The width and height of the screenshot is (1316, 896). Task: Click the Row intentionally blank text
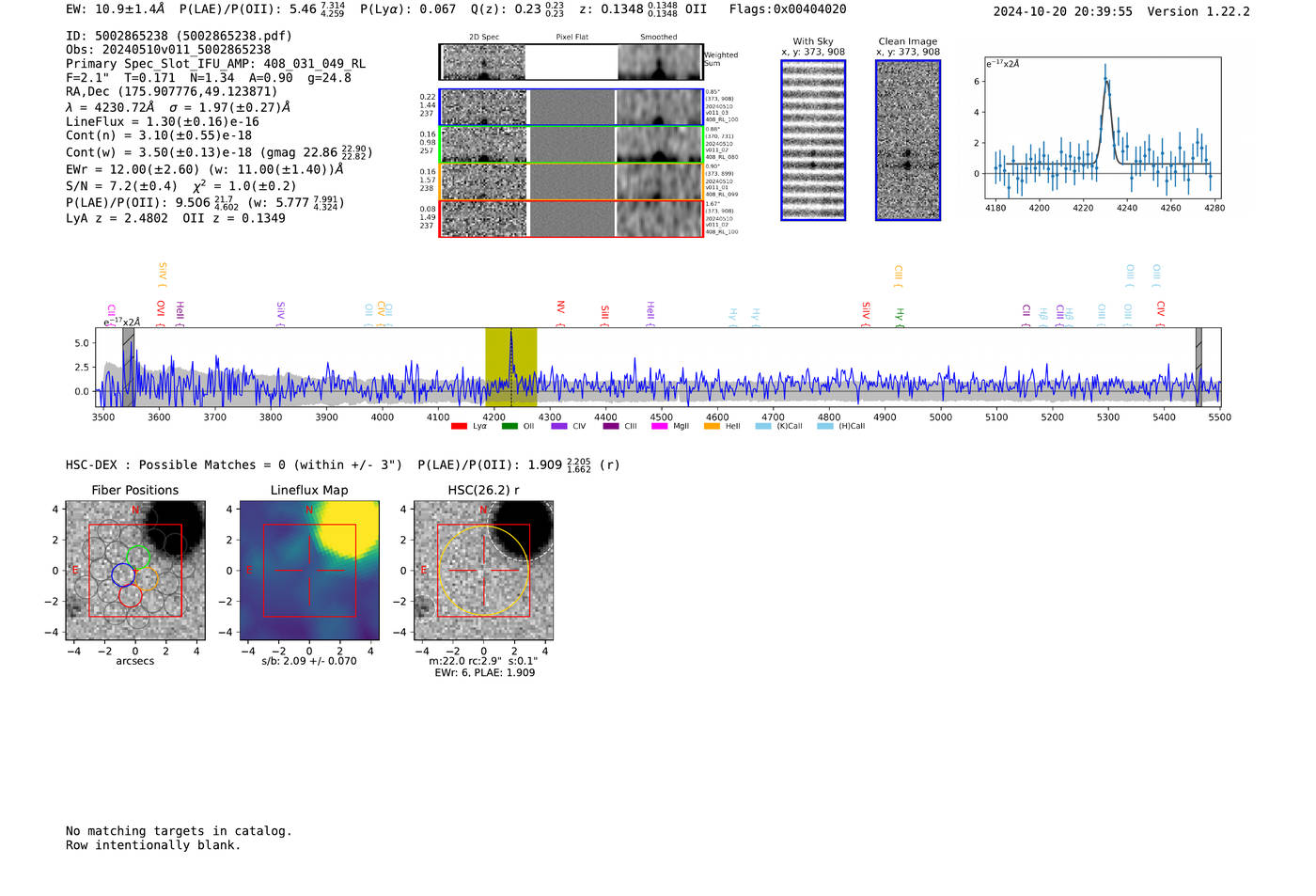coord(153,845)
